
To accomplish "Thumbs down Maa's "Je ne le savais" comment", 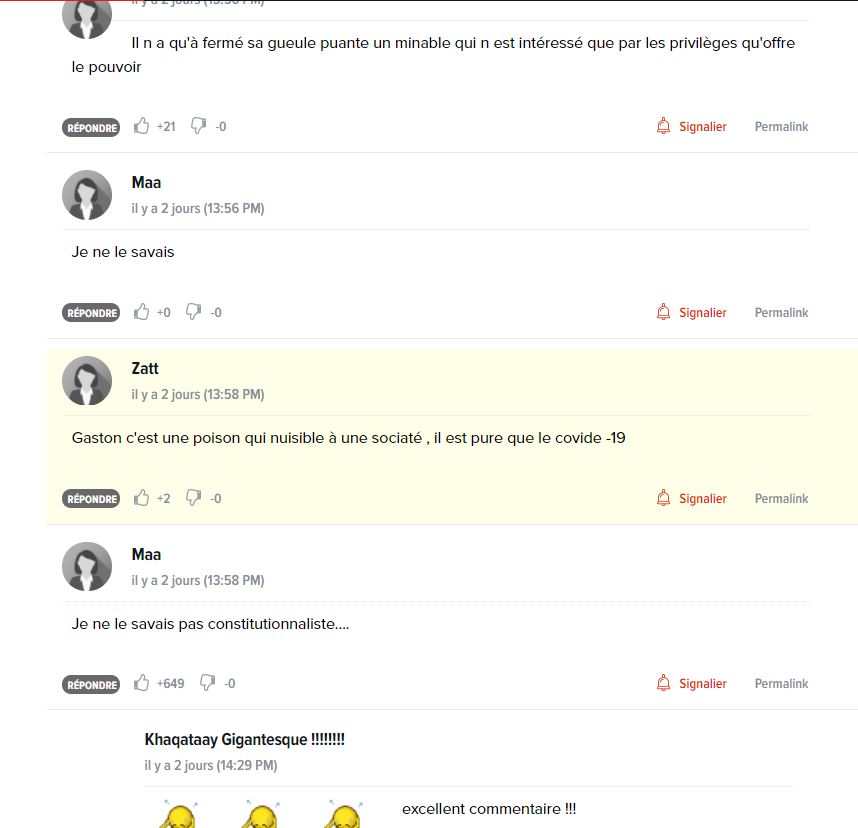I will [193, 312].
